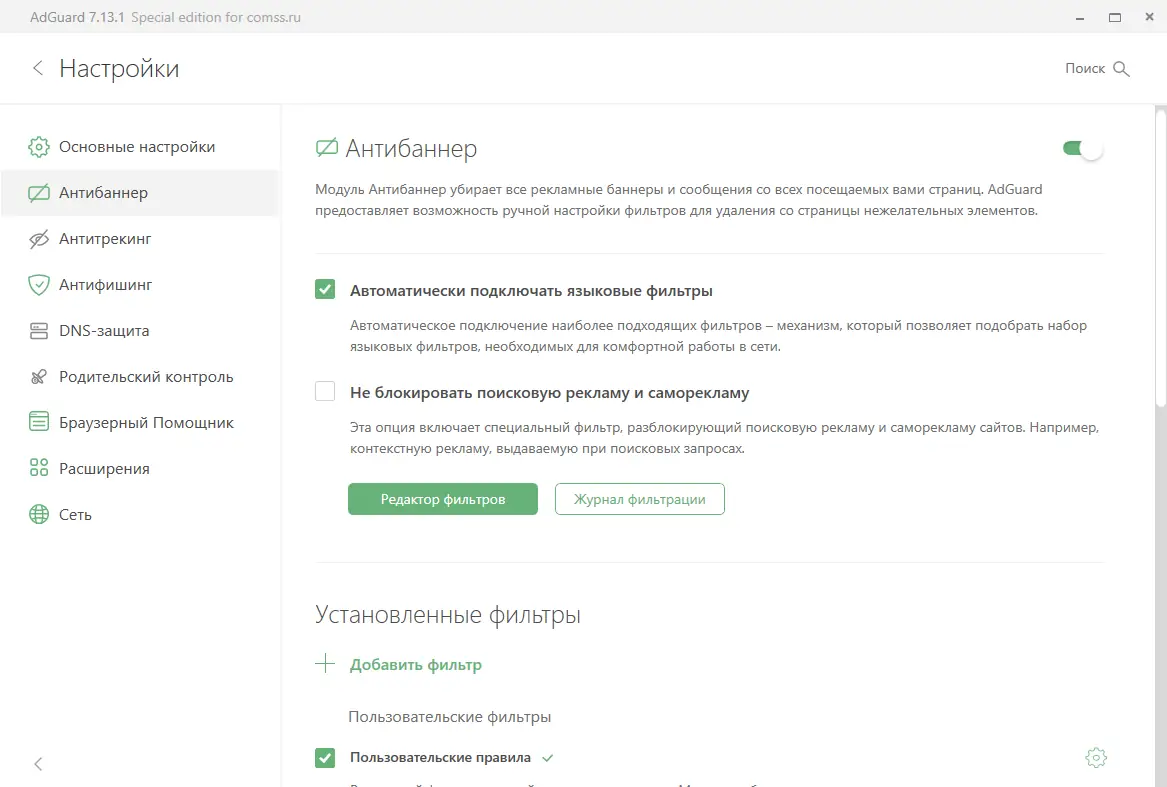Select Антибаннер in the sidebar

[x=140, y=193]
